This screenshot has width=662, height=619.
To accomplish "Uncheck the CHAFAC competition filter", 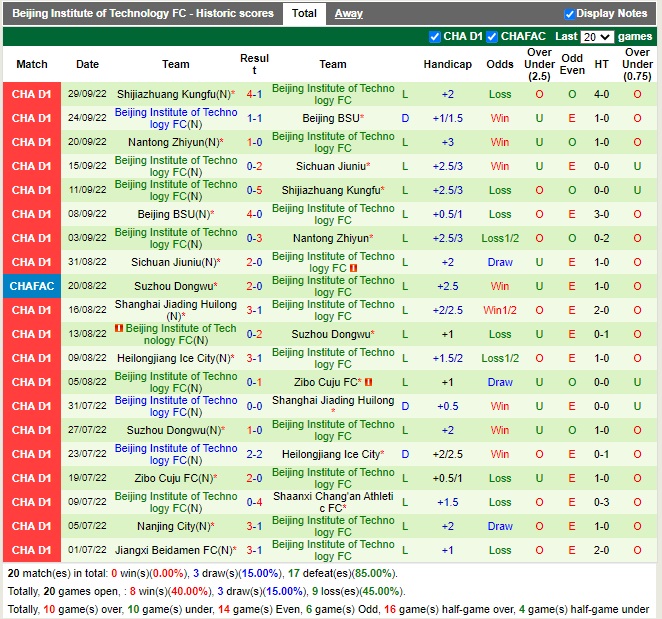I will 492,37.
